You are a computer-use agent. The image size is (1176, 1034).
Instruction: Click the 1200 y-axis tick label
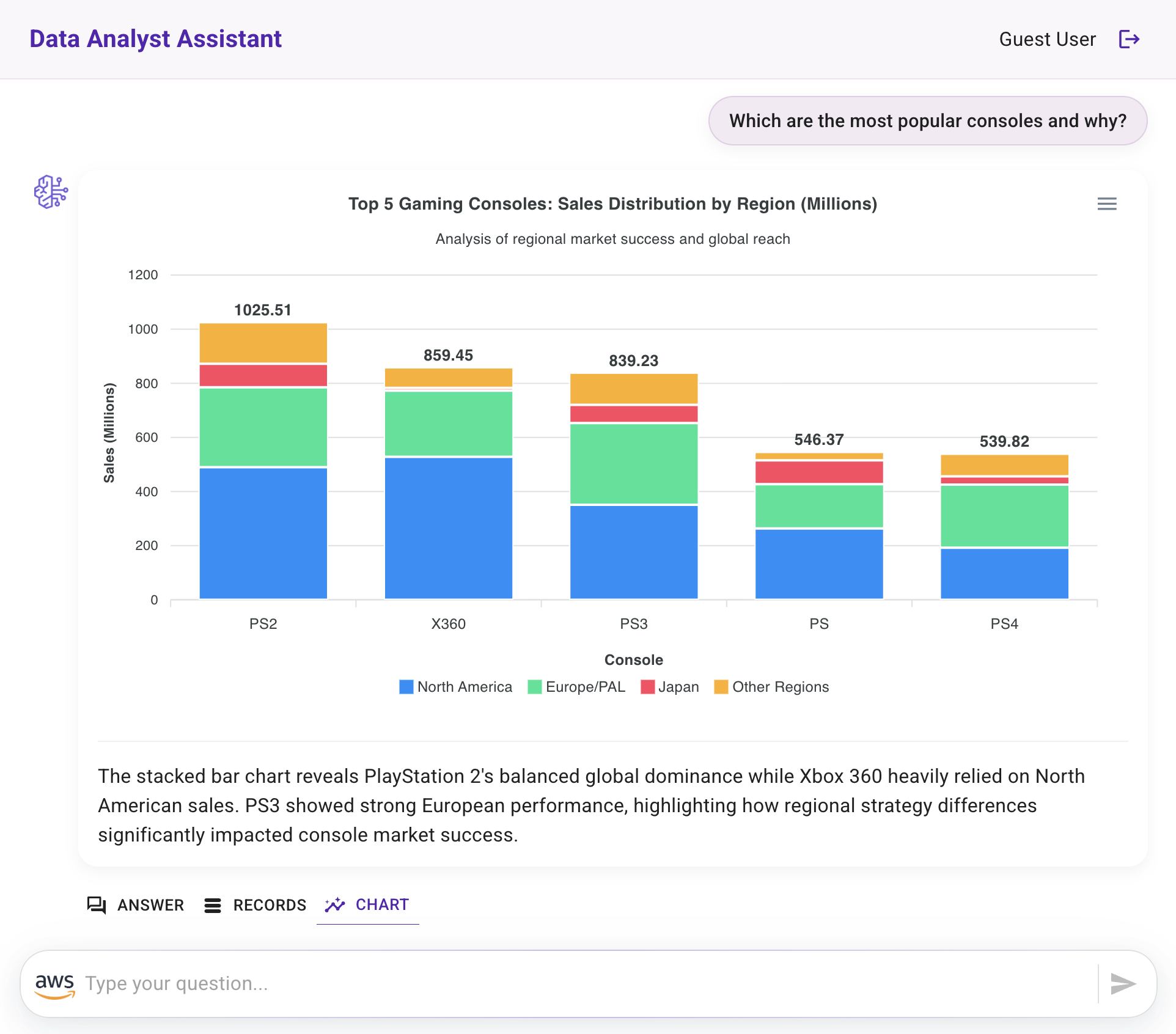point(143,275)
